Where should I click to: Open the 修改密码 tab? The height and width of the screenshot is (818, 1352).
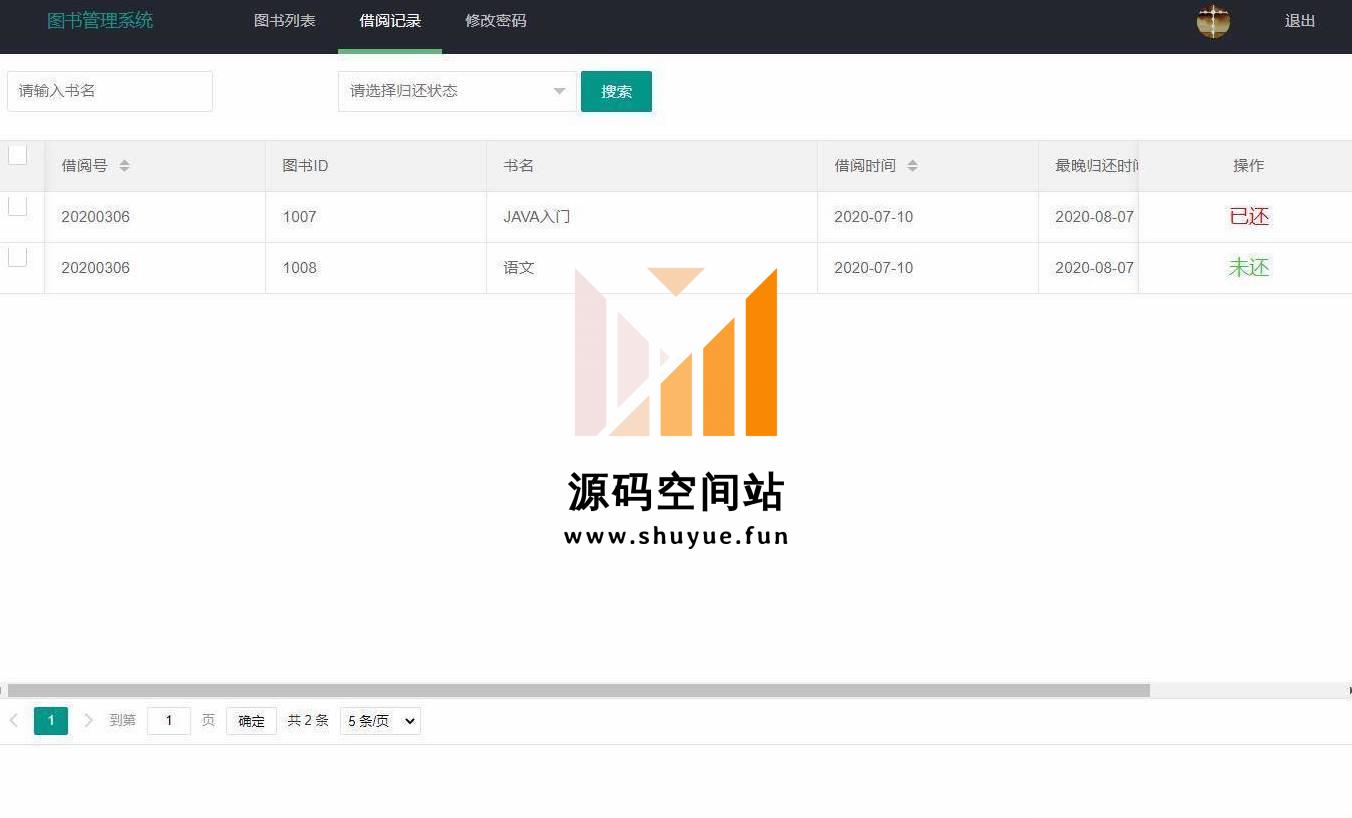click(496, 21)
